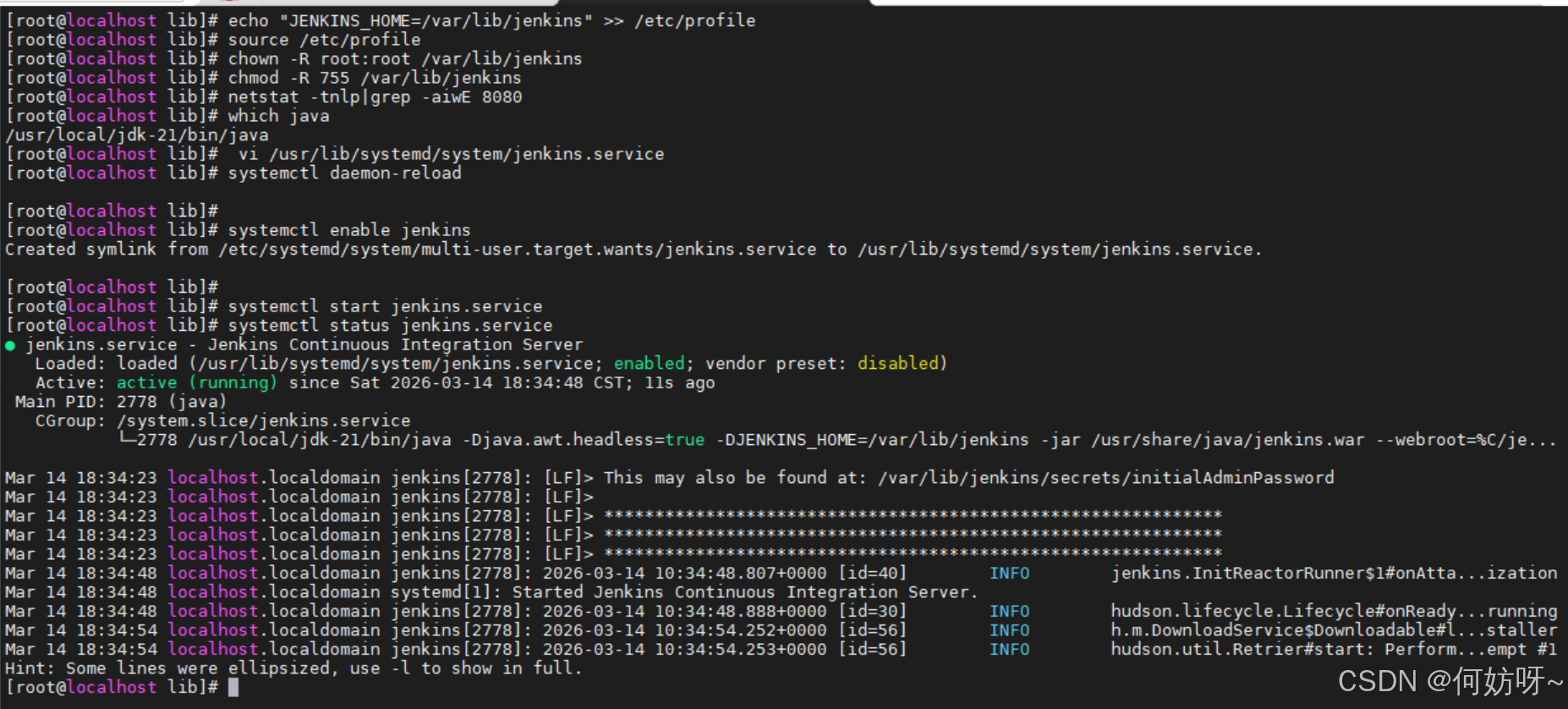The image size is (1568, 709).
Task: Click the vi jenkins.service command
Action: click(x=451, y=154)
